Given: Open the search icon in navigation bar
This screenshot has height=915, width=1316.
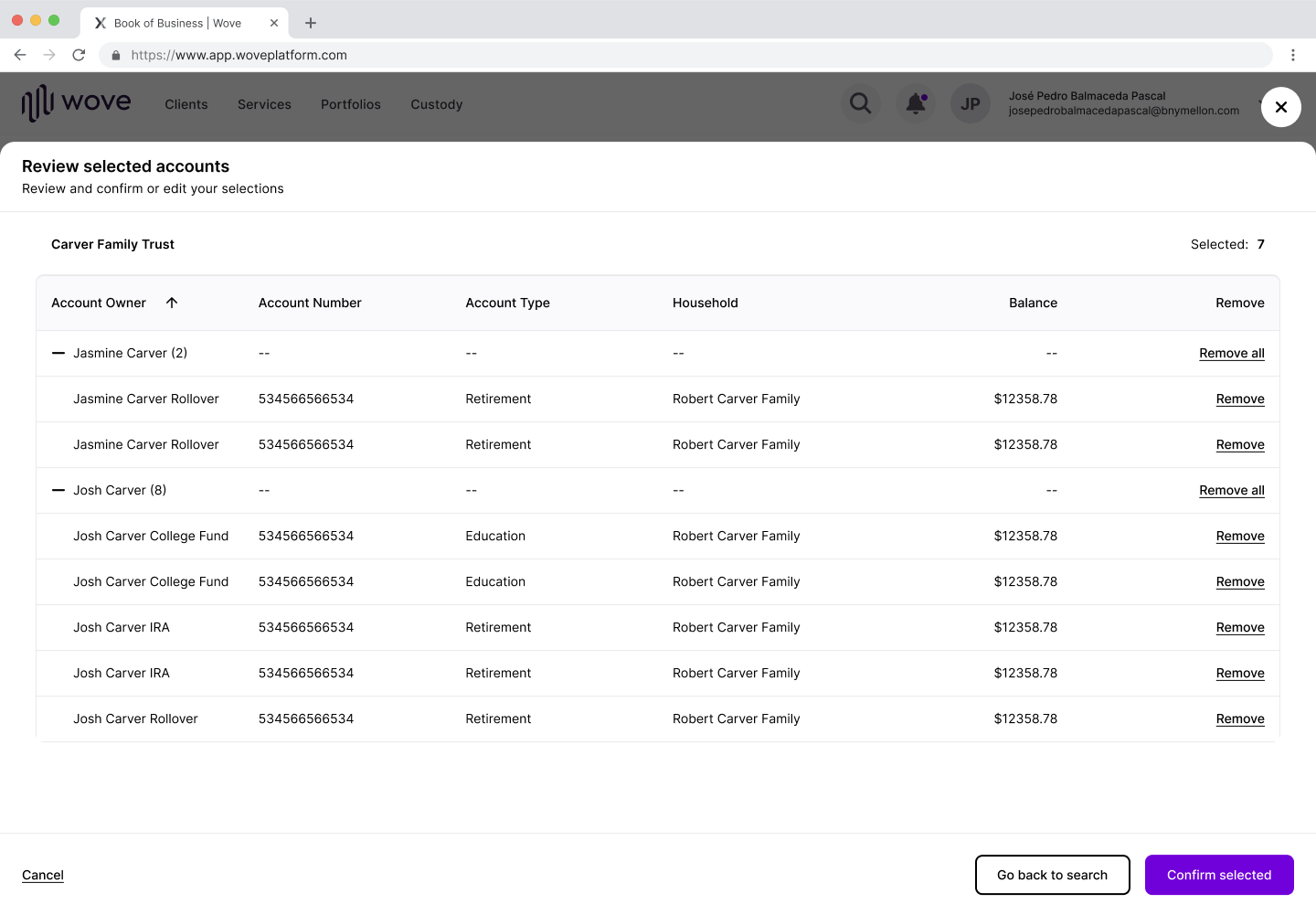Looking at the screenshot, I should [x=860, y=103].
